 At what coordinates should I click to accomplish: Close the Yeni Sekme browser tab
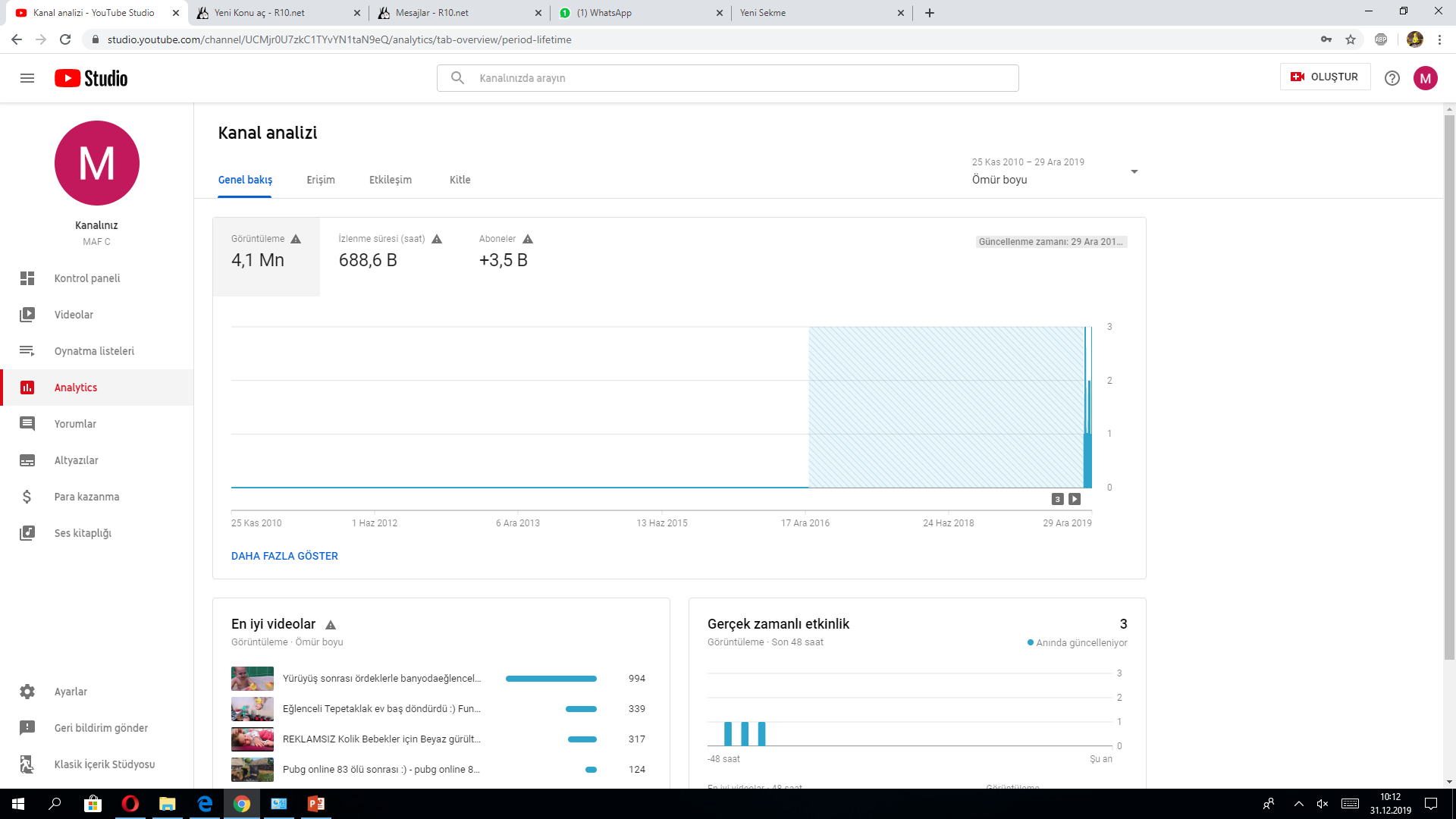click(901, 13)
